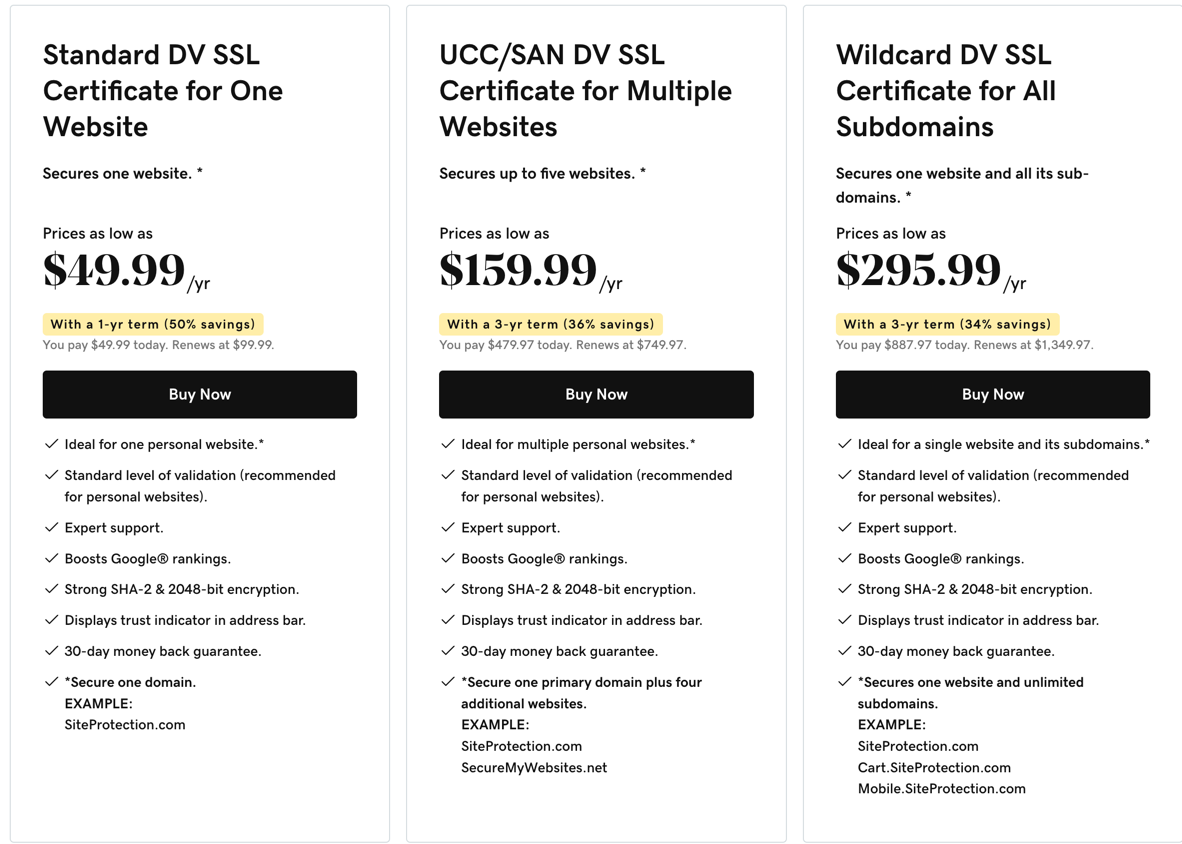
Task: Click Buy Now for Standard DV SSL
Action: (200, 394)
